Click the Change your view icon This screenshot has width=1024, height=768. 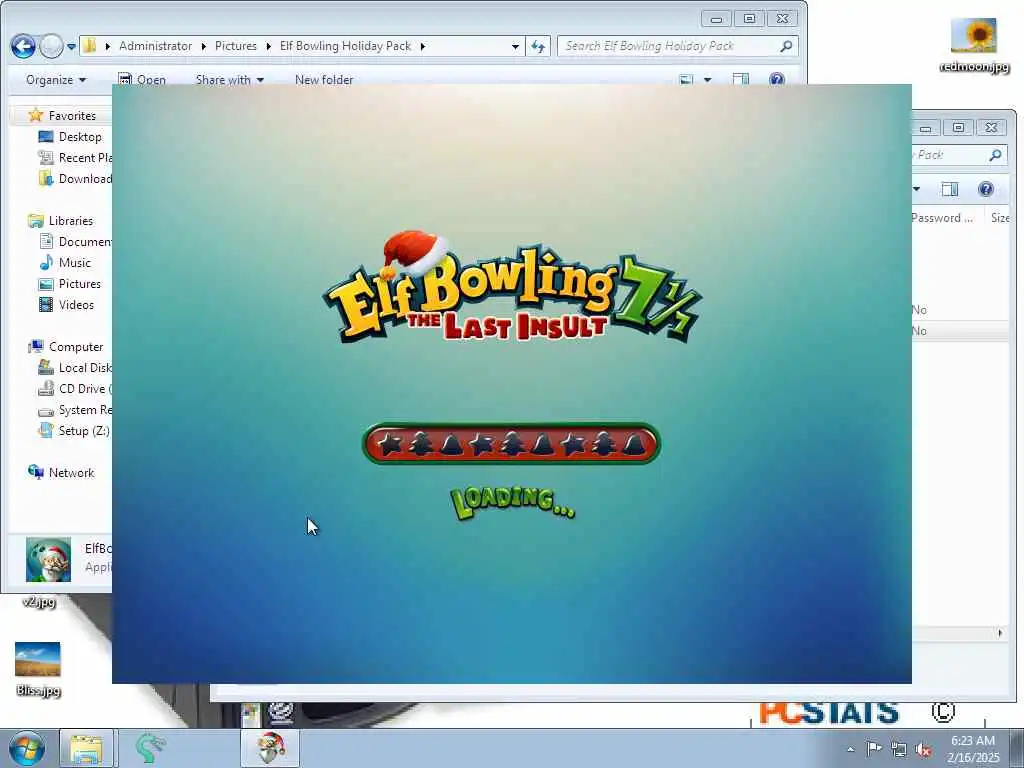pos(686,80)
